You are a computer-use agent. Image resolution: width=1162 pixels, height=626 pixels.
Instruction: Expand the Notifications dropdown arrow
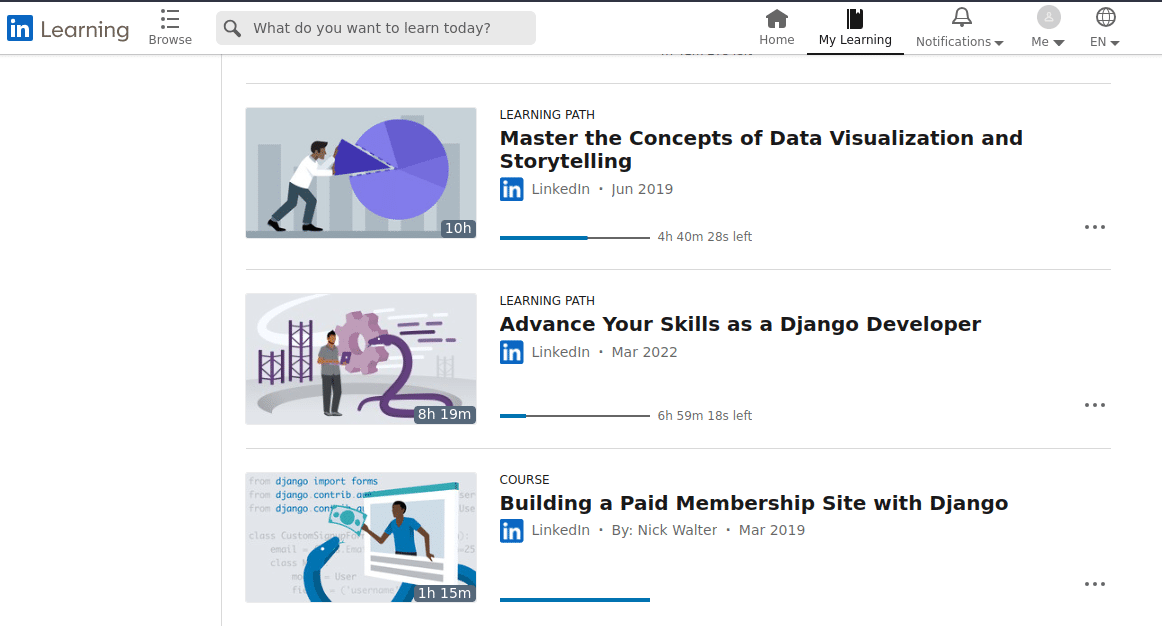point(999,42)
